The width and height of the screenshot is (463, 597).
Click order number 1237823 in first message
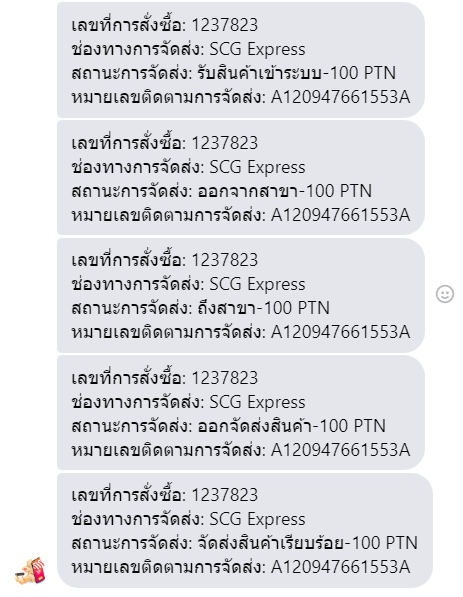[x=225, y=25]
